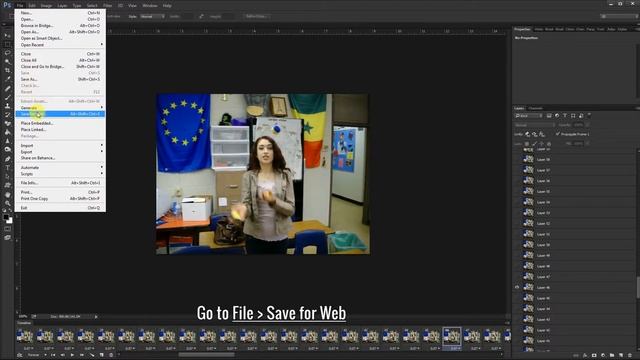Go to the previous animation frame
The height and width of the screenshot is (360, 640).
pos(62,355)
